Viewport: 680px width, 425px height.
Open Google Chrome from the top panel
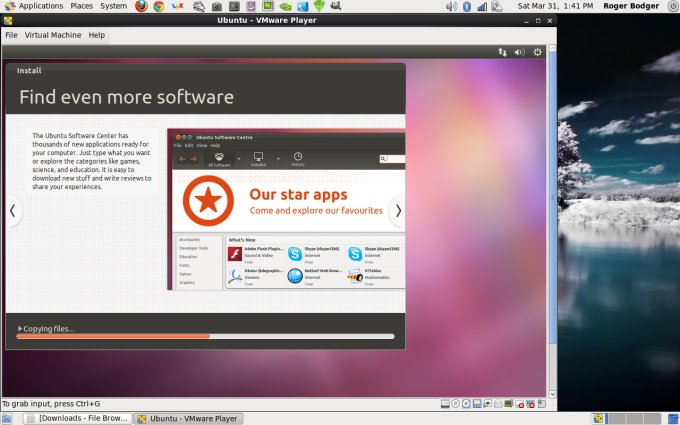(159, 6)
